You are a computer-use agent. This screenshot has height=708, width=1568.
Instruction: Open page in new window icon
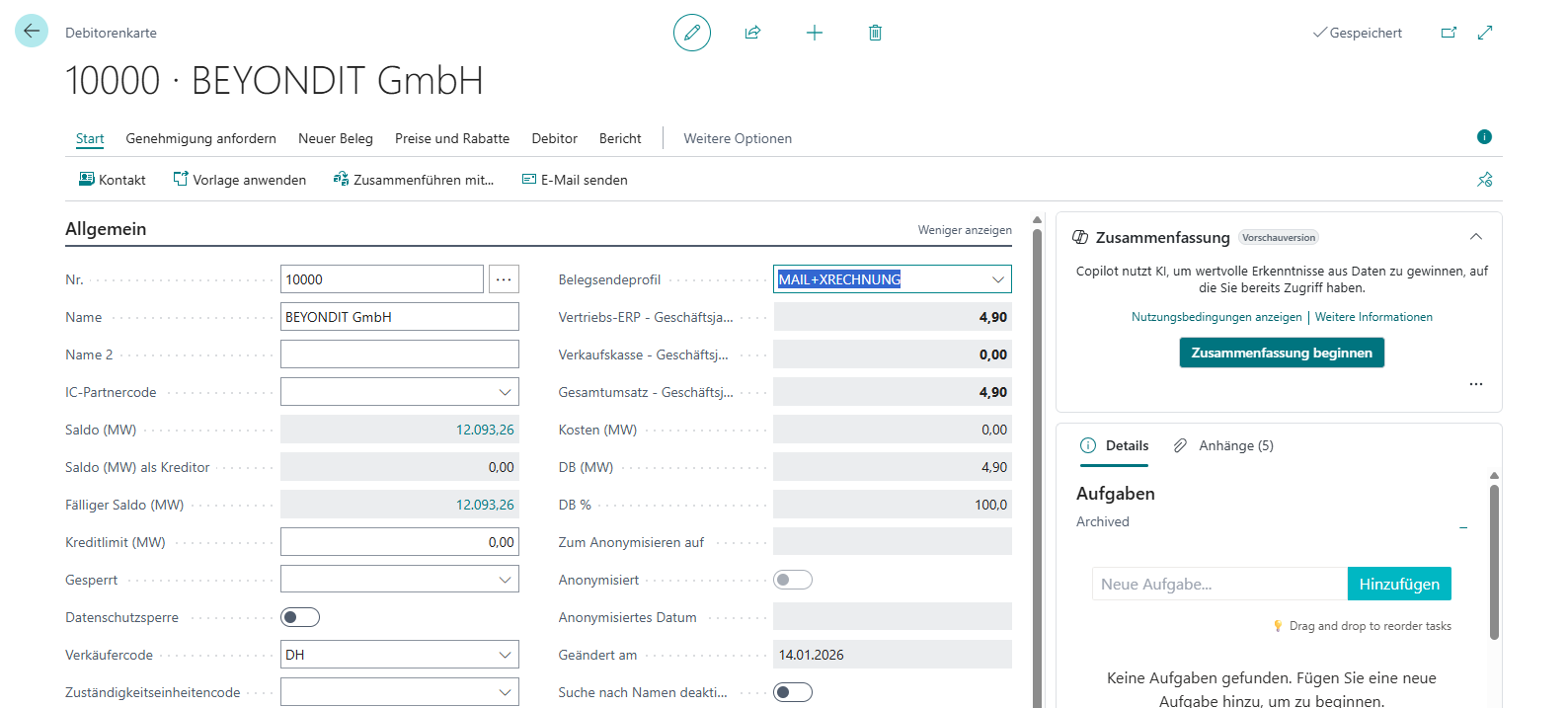click(1449, 33)
